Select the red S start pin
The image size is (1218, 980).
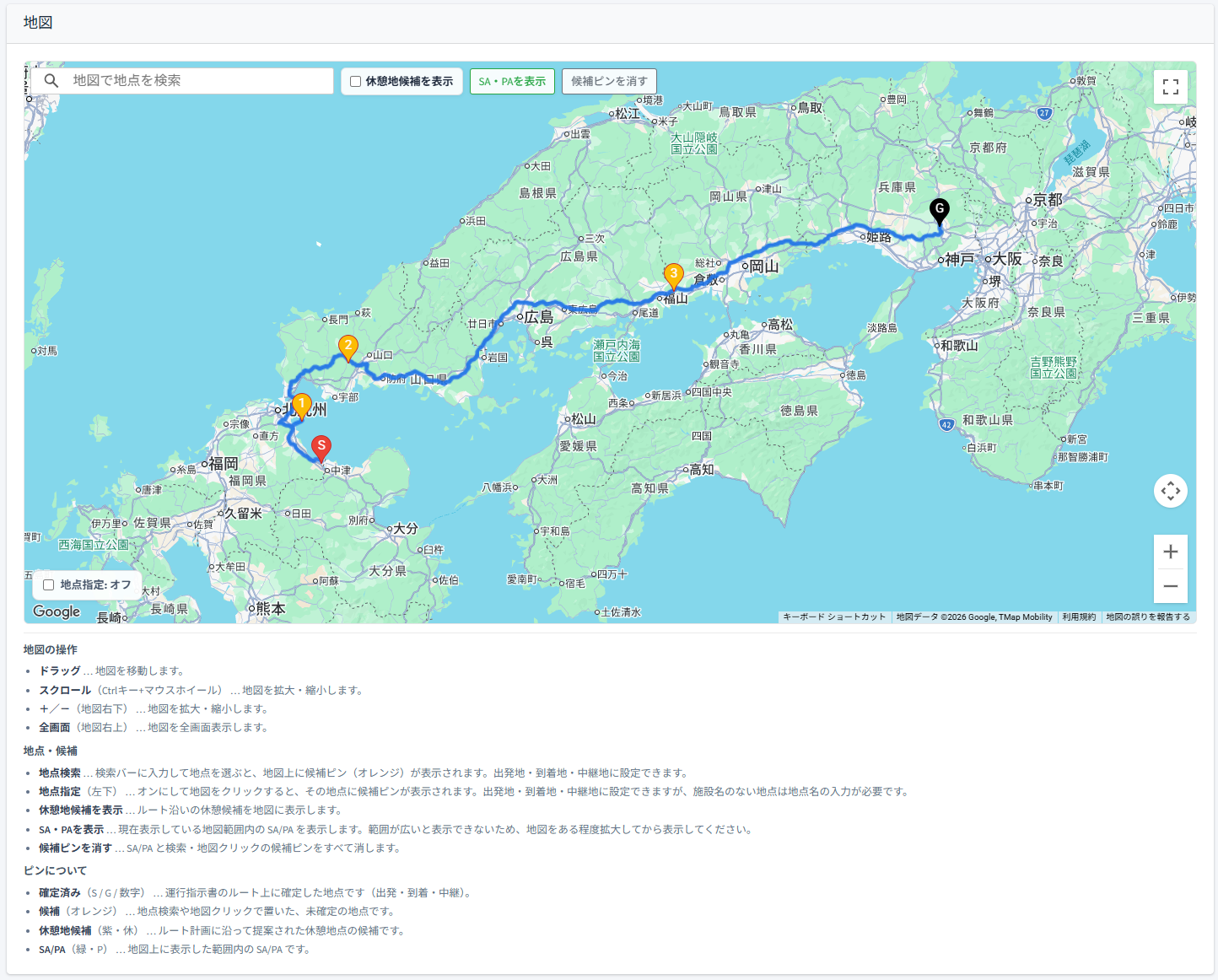[321, 449]
